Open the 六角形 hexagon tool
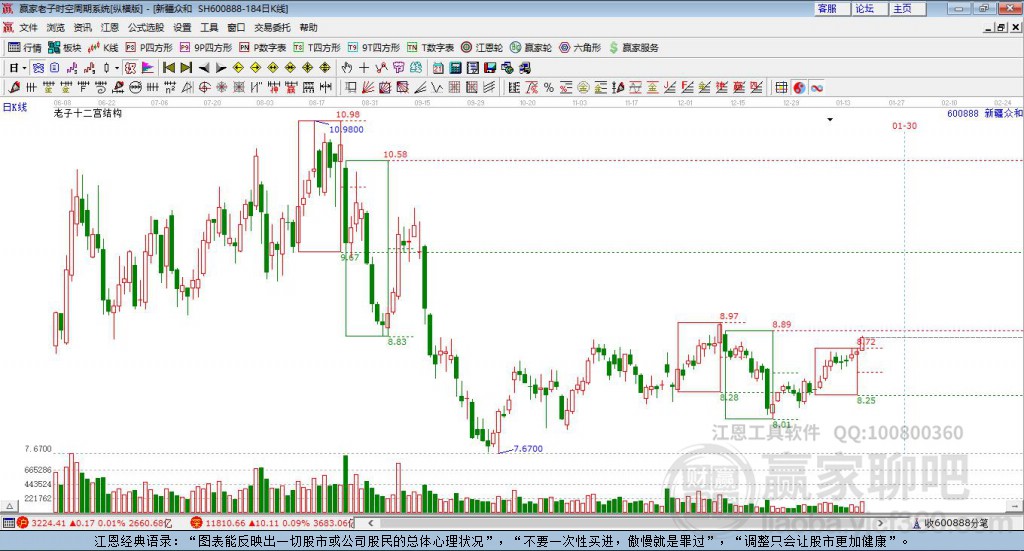 click(580, 48)
